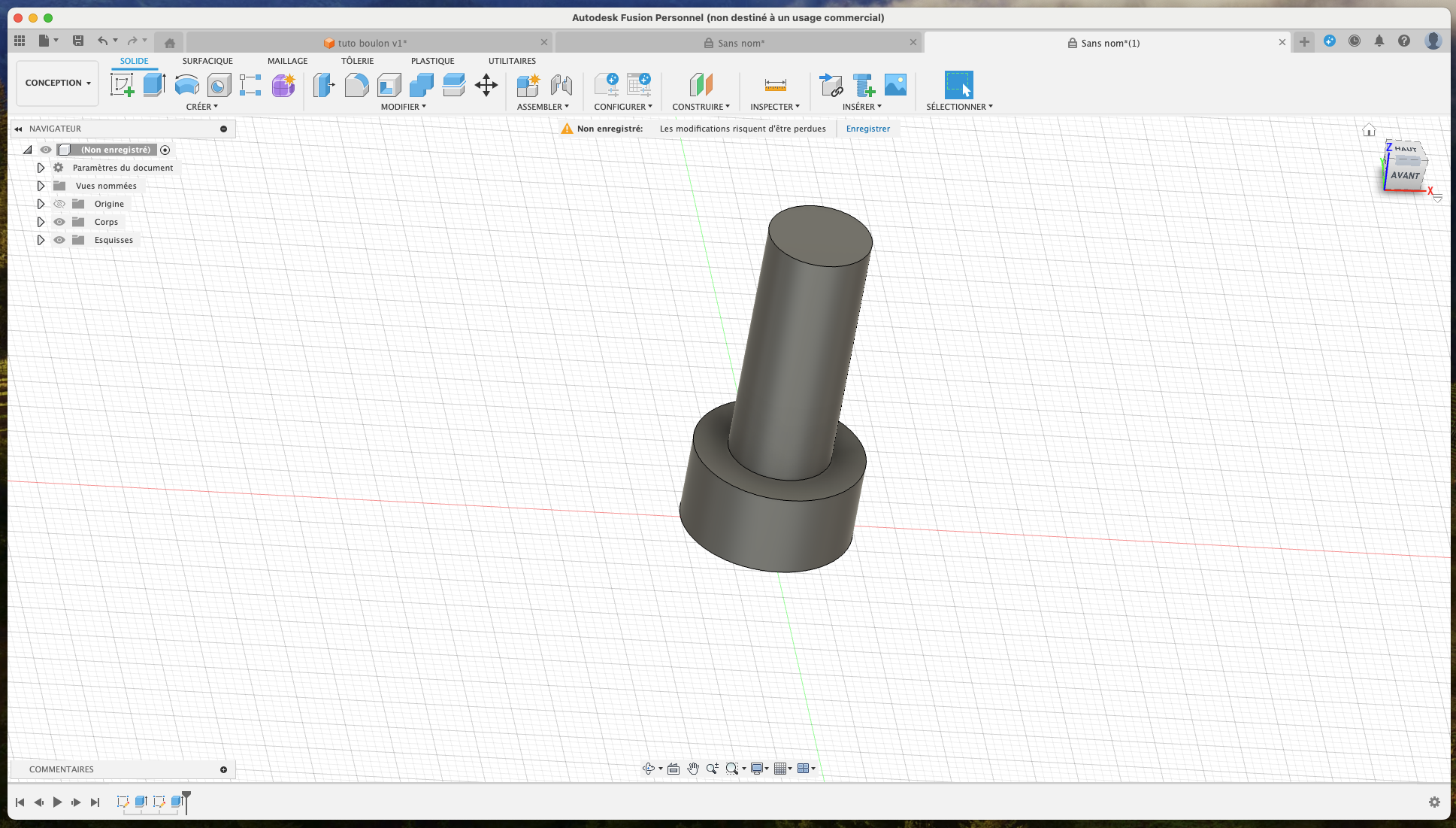
Task: Open the Notifications bell
Action: pos(1379,41)
